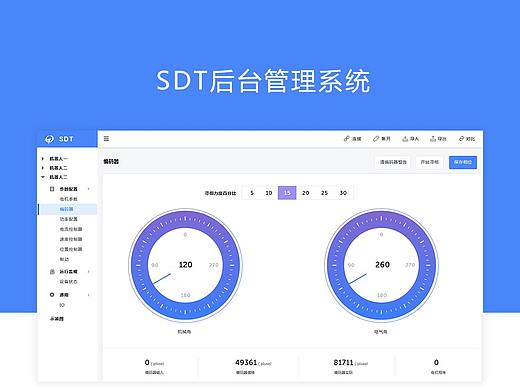Select percentage option 25
Viewport: 520px width, 390px height.
[324, 193]
